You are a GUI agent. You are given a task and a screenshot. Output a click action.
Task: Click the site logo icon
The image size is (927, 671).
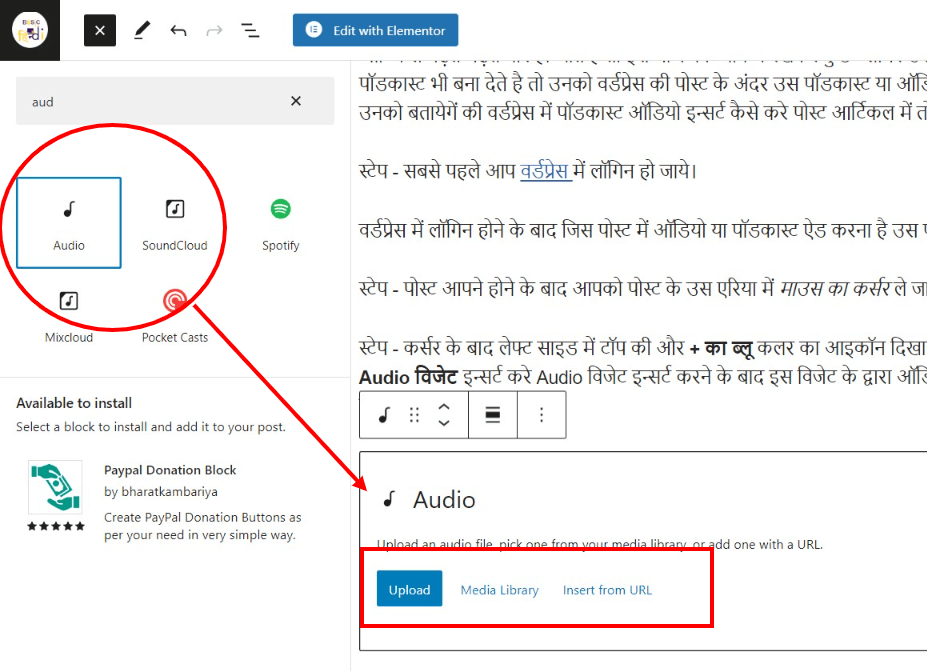(x=30, y=30)
